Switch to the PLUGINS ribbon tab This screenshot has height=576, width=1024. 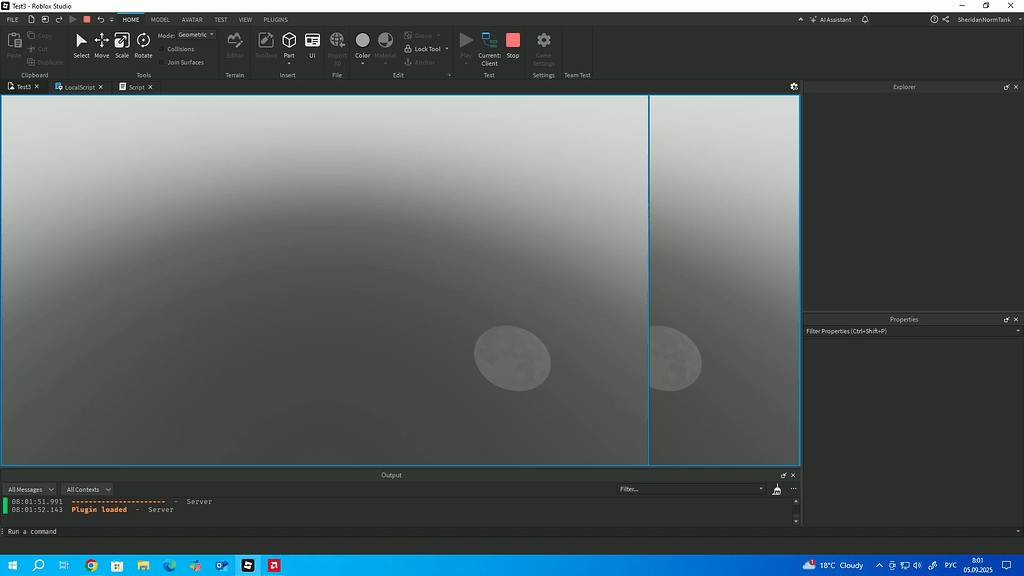pos(276,20)
